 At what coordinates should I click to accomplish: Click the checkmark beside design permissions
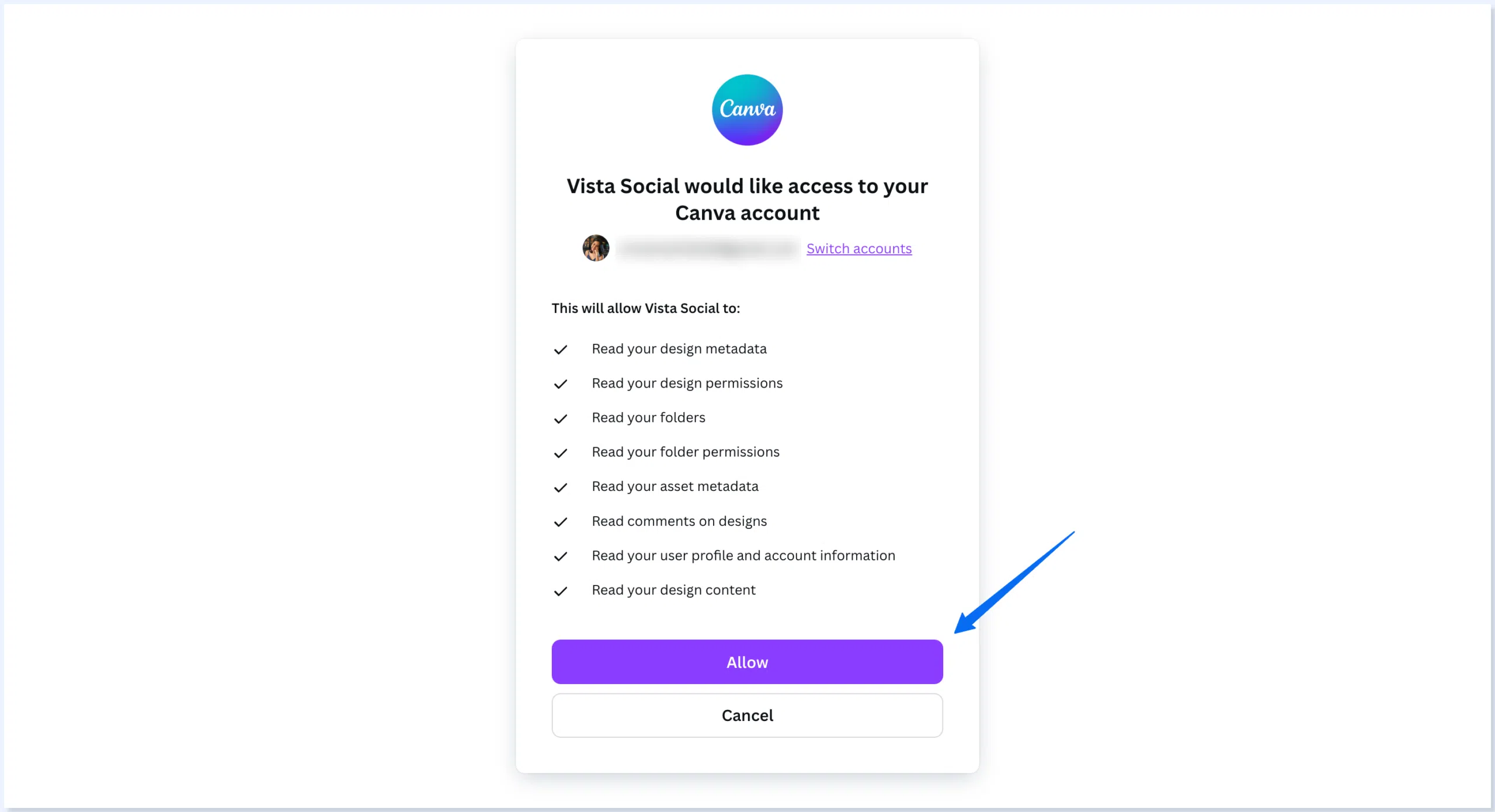tap(561, 384)
